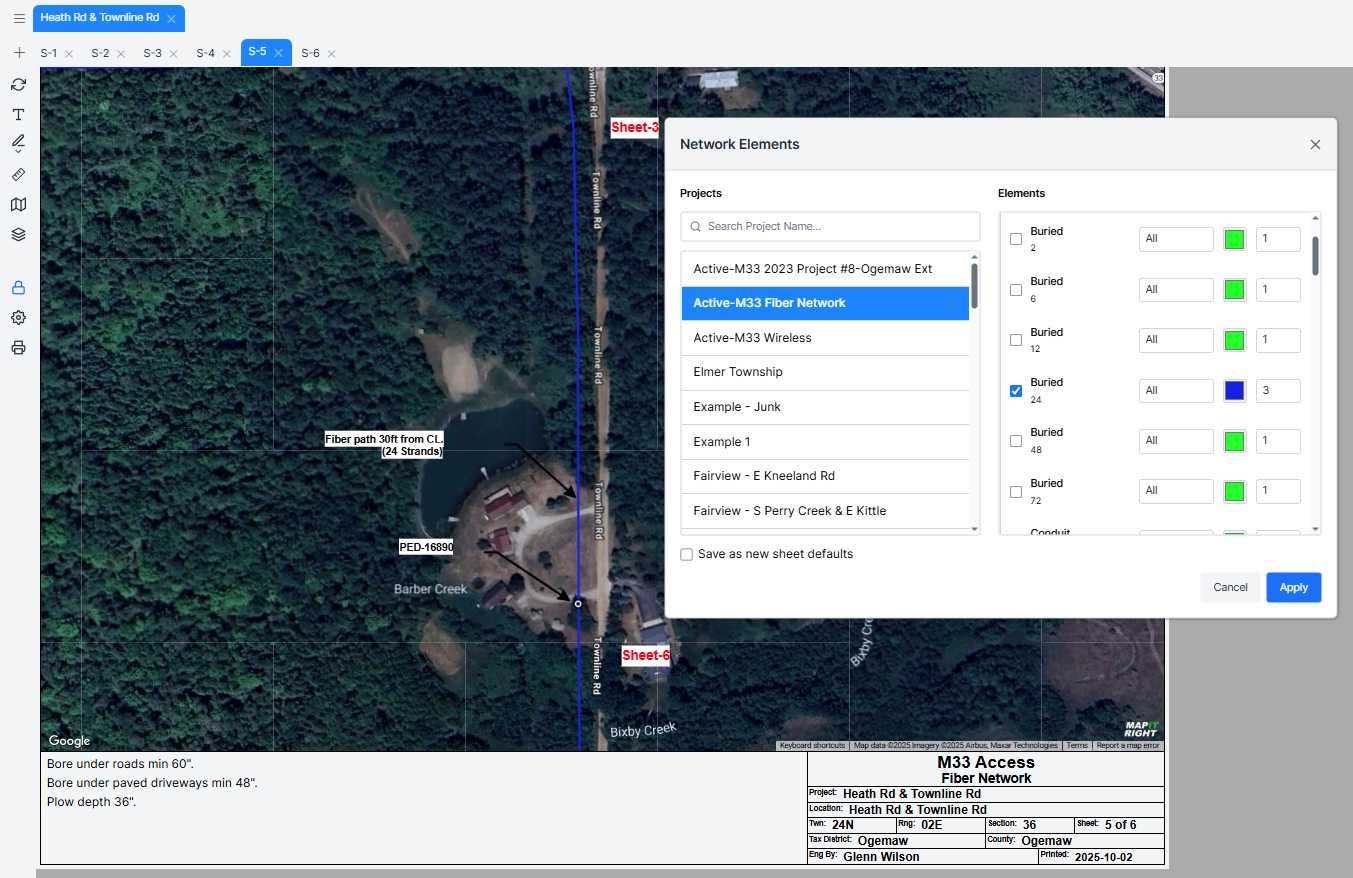Click the blue Lock icon

[18, 287]
